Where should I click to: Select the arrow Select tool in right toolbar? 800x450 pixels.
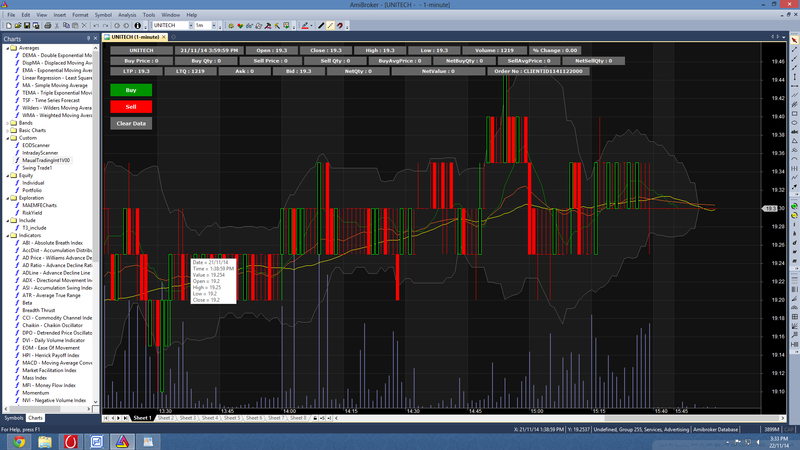(794, 40)
